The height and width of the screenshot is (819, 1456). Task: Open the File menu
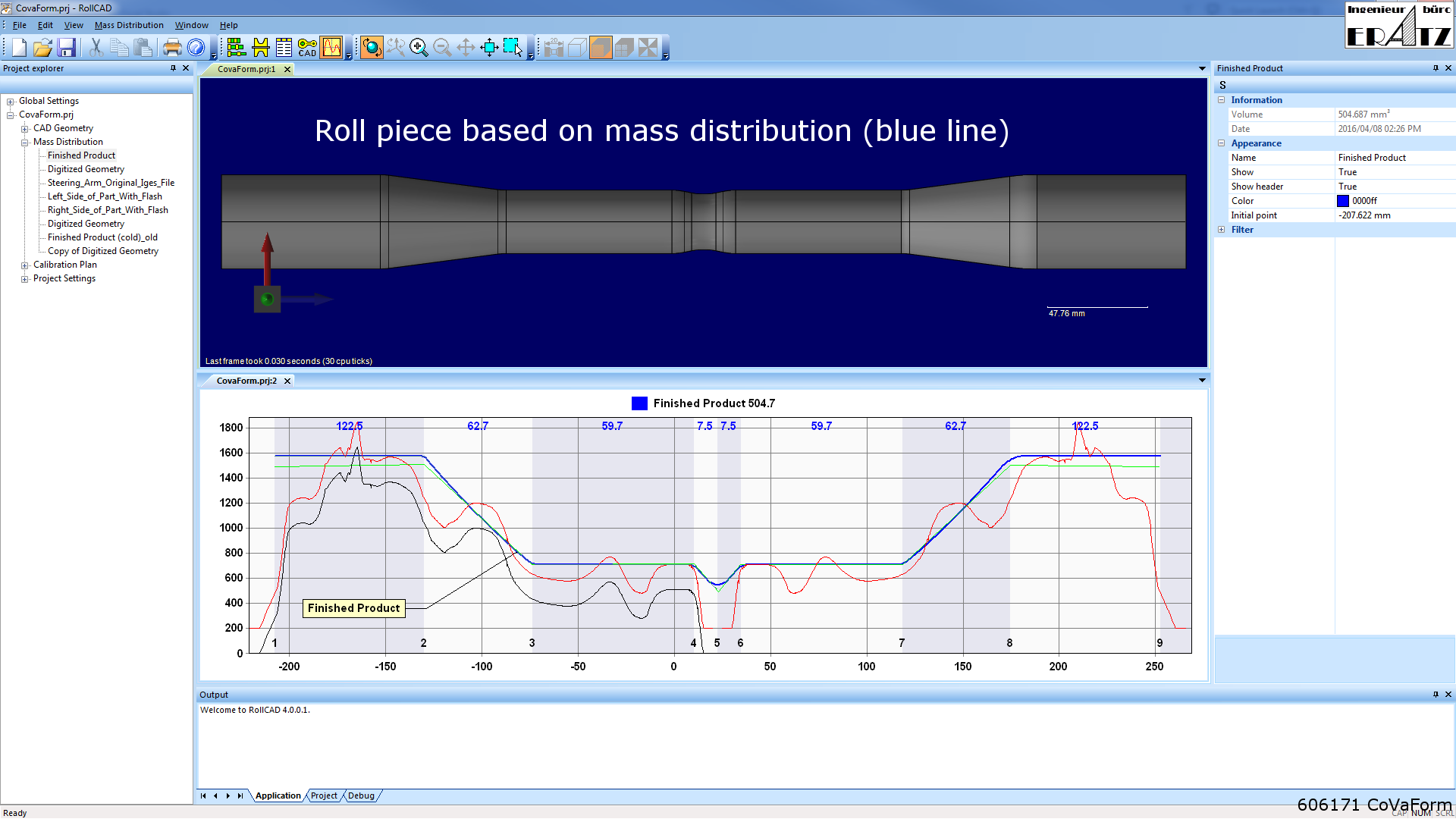coord(20,25)
